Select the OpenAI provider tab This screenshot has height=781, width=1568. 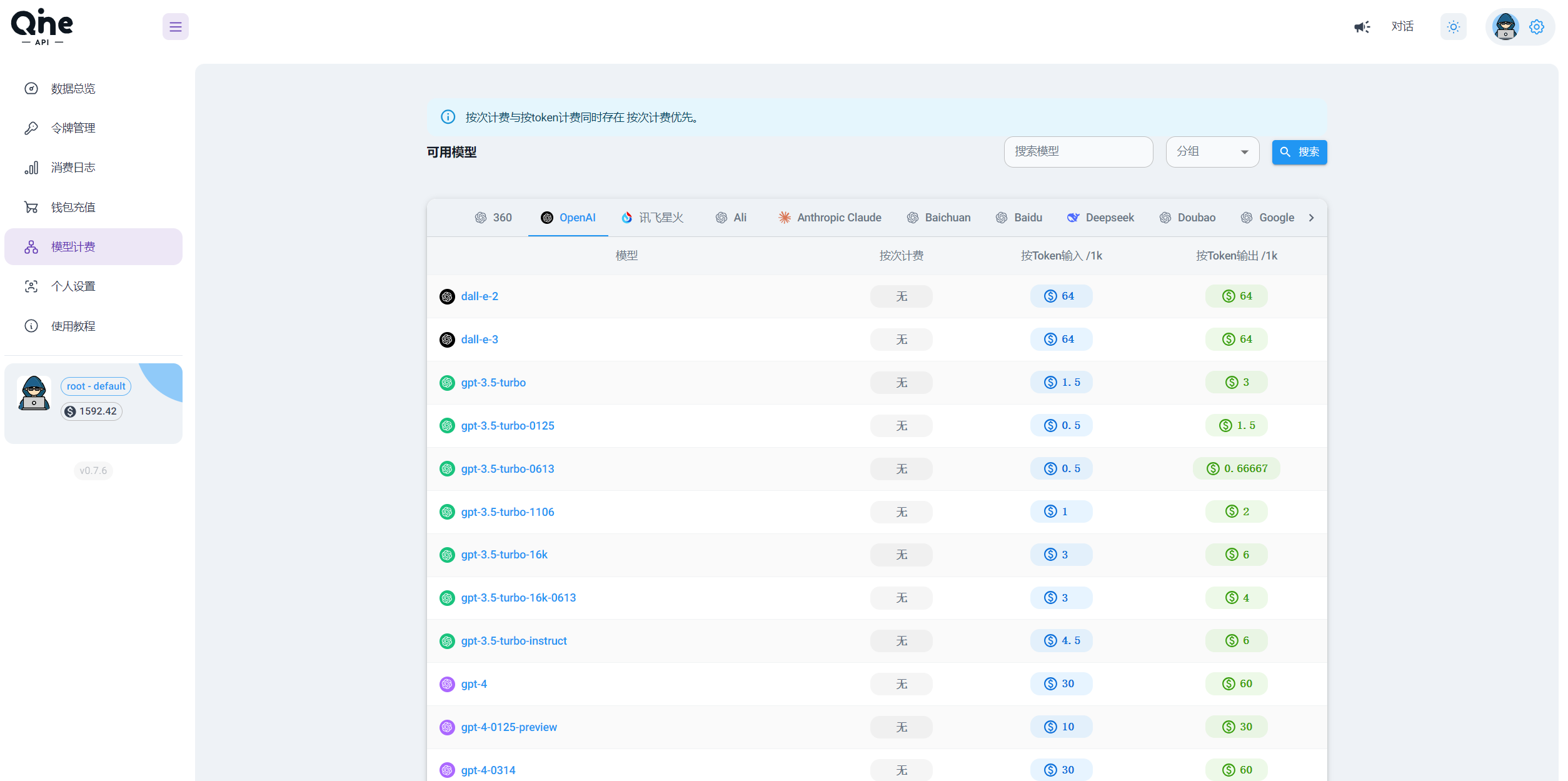pyautogui.click(x=568, y=218)
